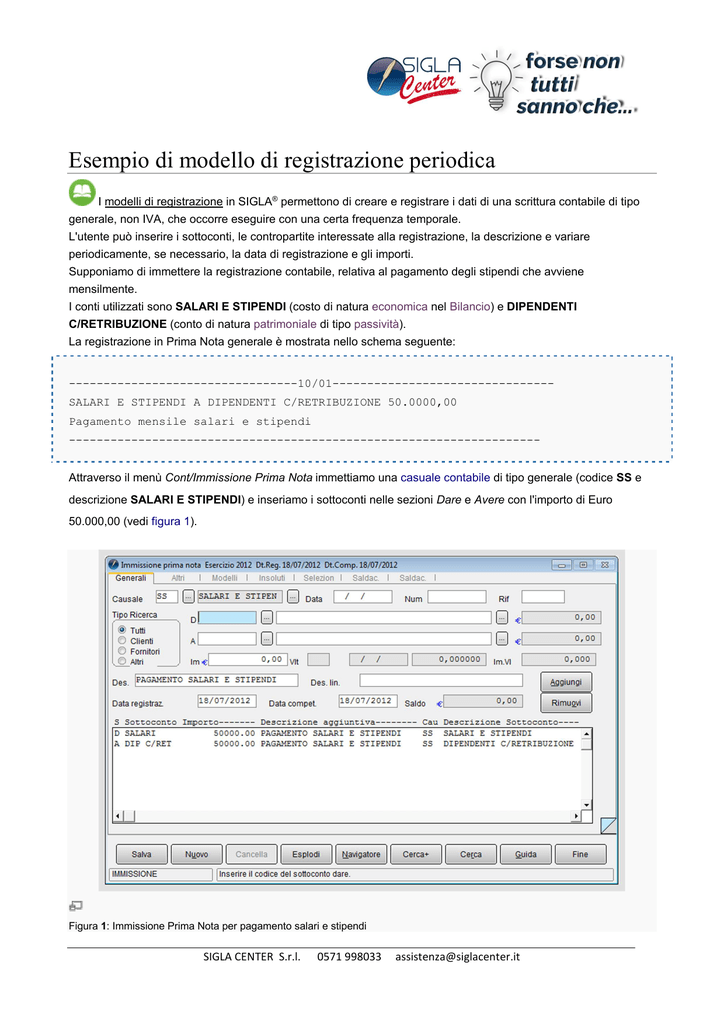Click the small image icon above Figura 1 caption
This screenshot has height=1024, width=724.
[76, 906]
